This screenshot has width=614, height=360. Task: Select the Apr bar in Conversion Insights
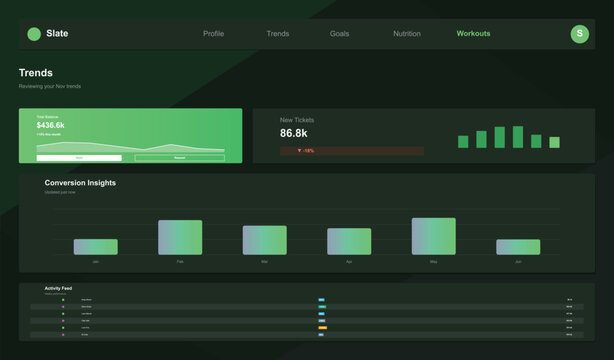point(349,241)
